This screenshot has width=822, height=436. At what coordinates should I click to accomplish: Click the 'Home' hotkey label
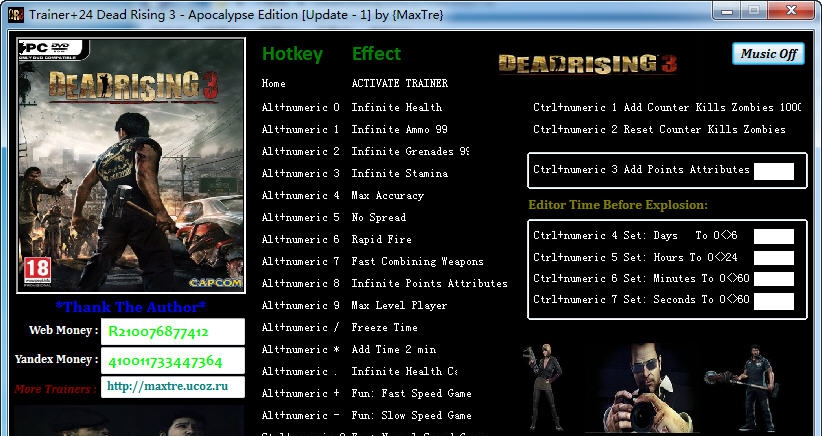click(x=274, y=83)
